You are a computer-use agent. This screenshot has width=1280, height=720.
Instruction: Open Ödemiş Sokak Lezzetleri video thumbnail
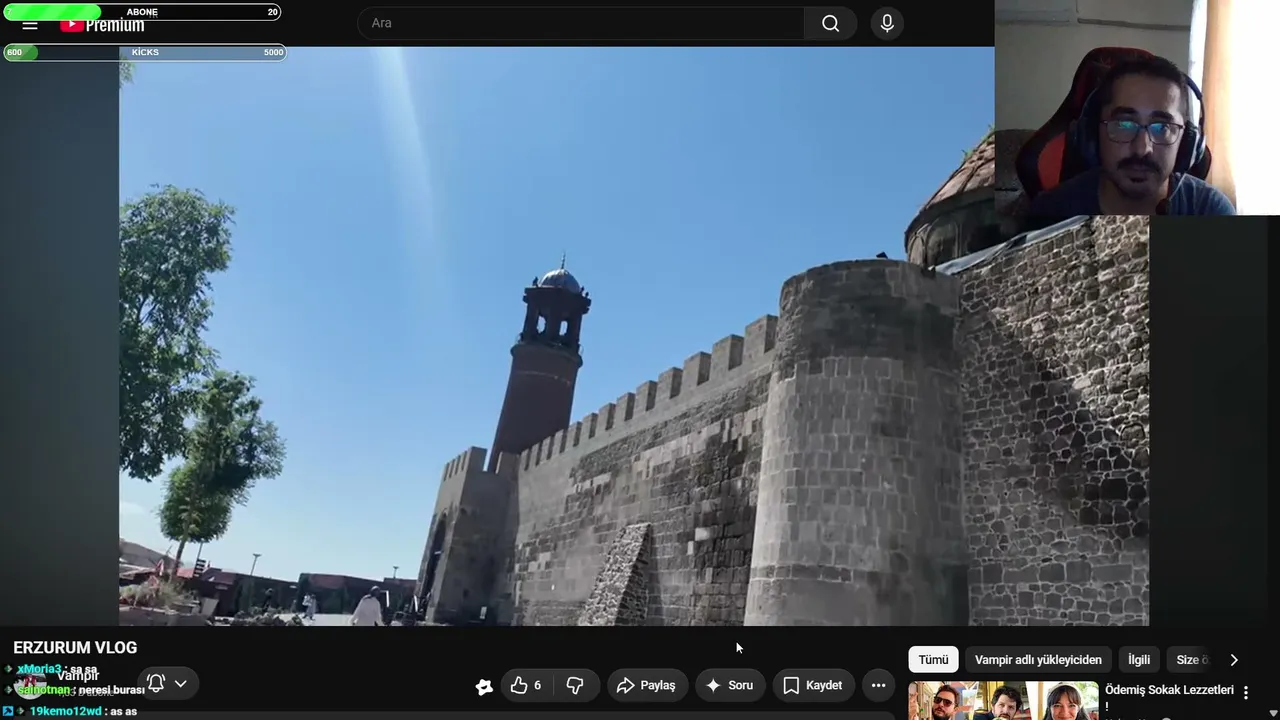(x=1003, y=701)
